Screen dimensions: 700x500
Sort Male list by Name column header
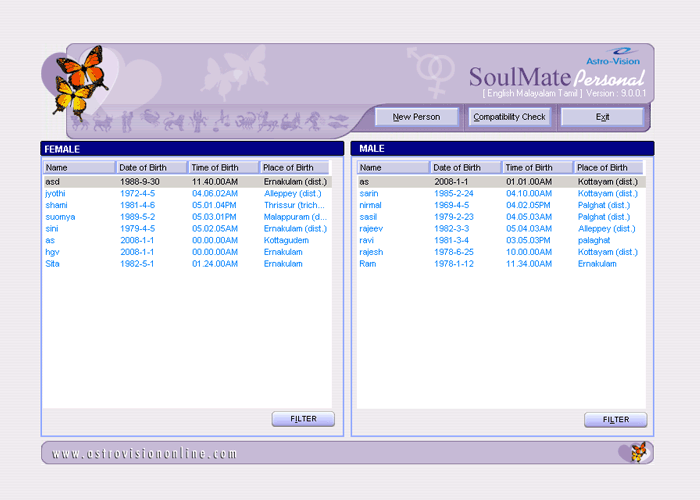click(x=393, y=167)
